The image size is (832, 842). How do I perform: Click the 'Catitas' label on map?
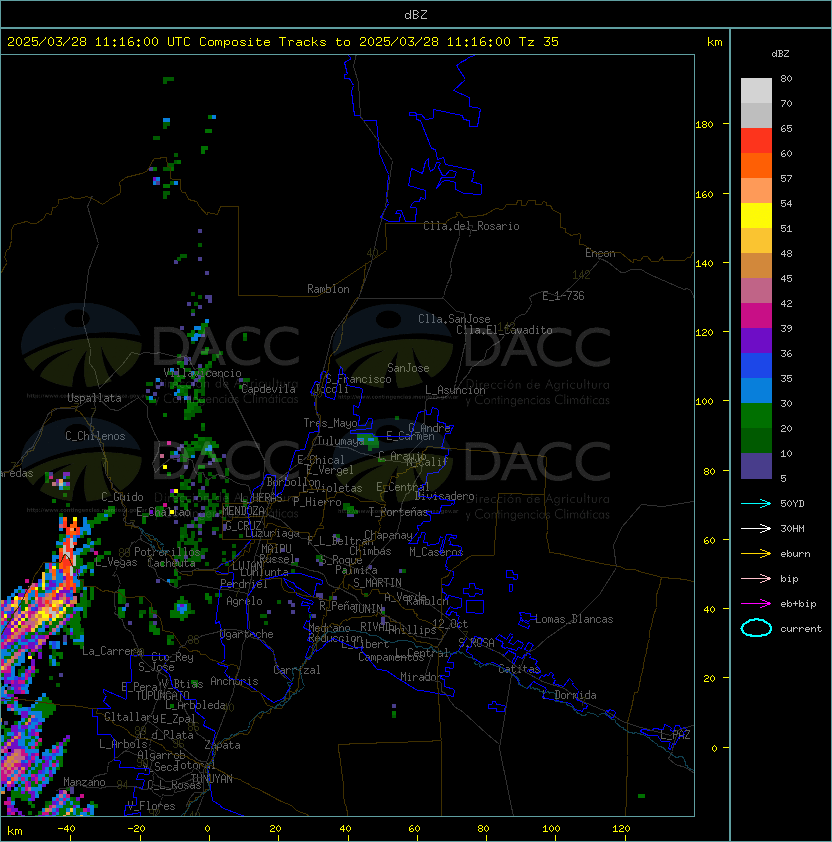pos(519,669)
